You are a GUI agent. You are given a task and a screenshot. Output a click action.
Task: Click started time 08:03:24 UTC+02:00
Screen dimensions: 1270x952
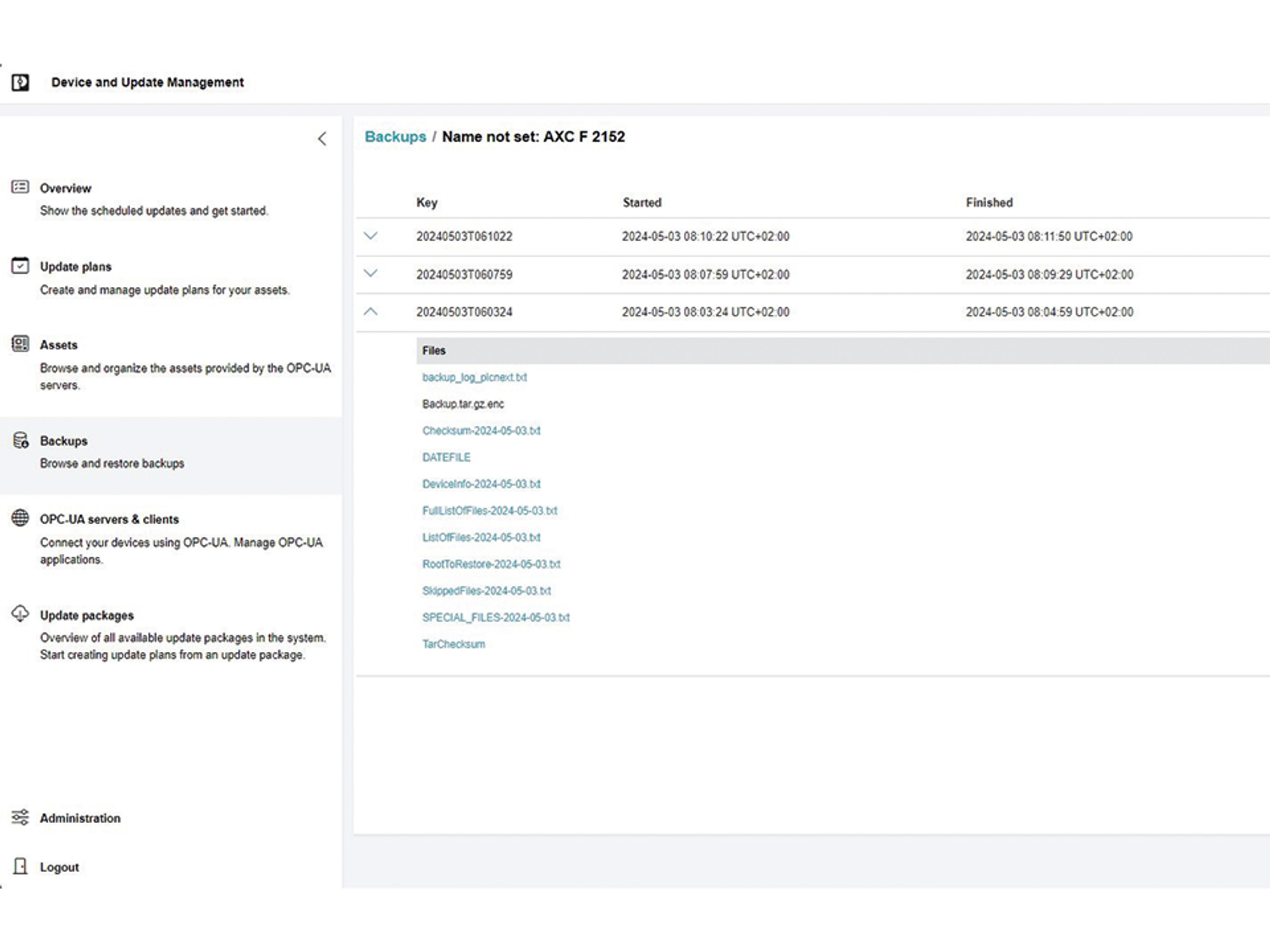coord(705,312)
